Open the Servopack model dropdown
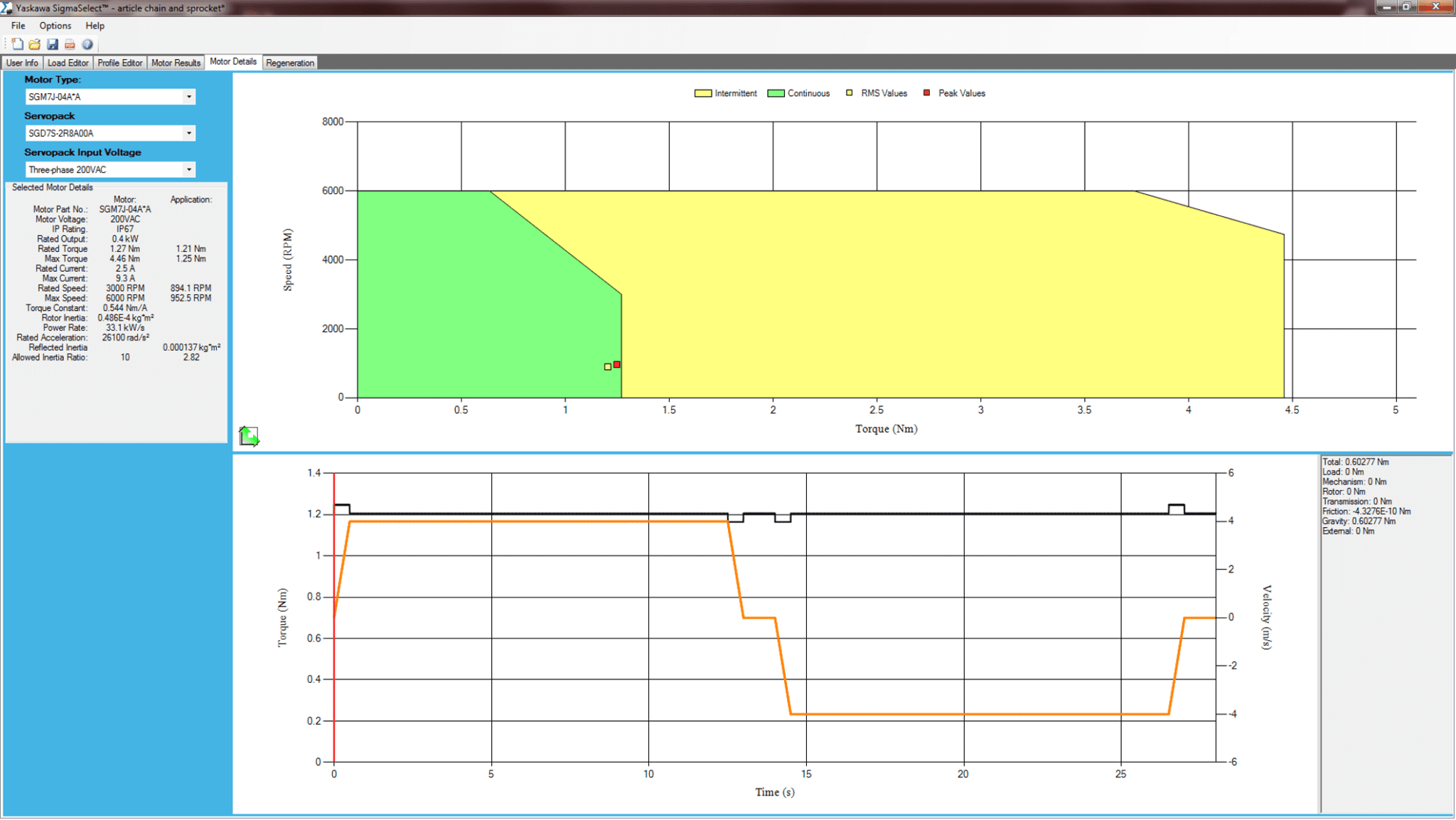Viewport: 1456px width, 820px height. click(x=188, y=133)
